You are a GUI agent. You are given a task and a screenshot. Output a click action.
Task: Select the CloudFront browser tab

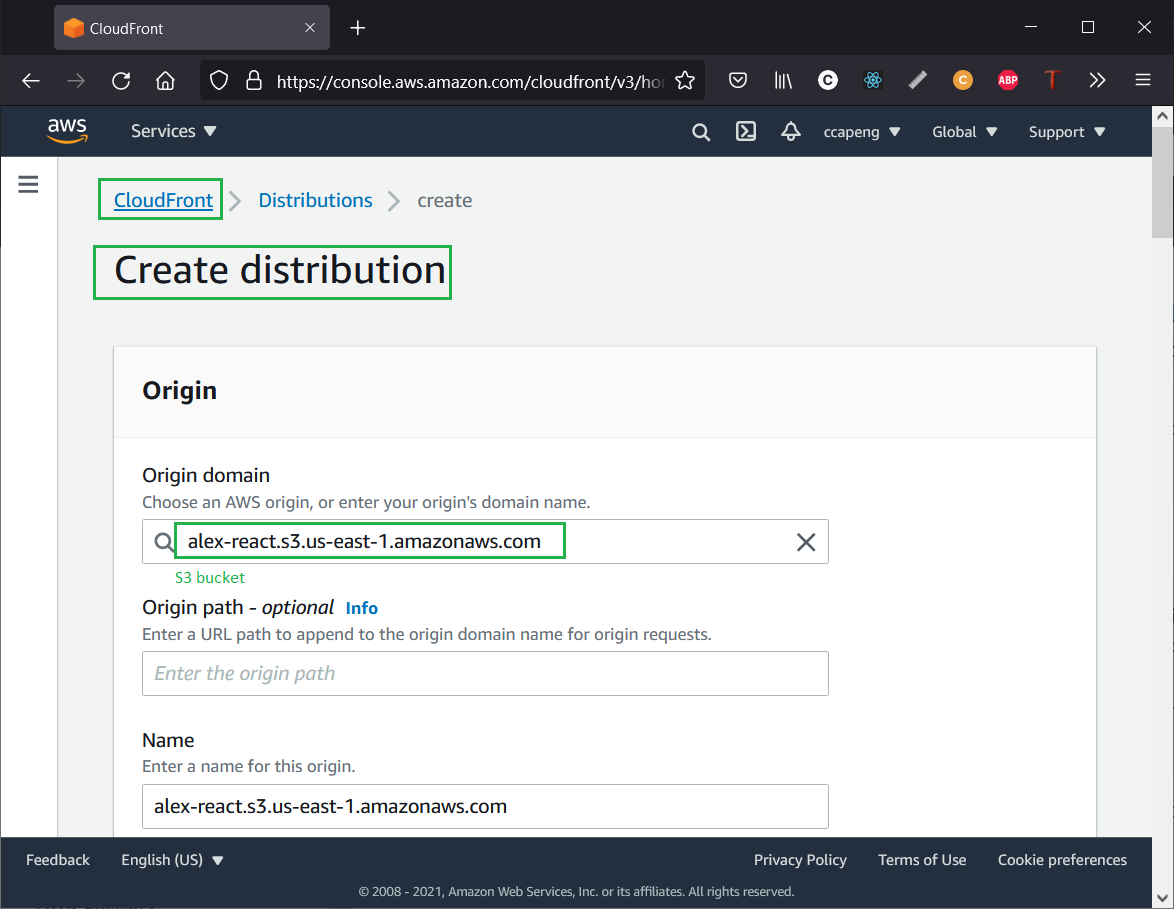coord(192,28)
